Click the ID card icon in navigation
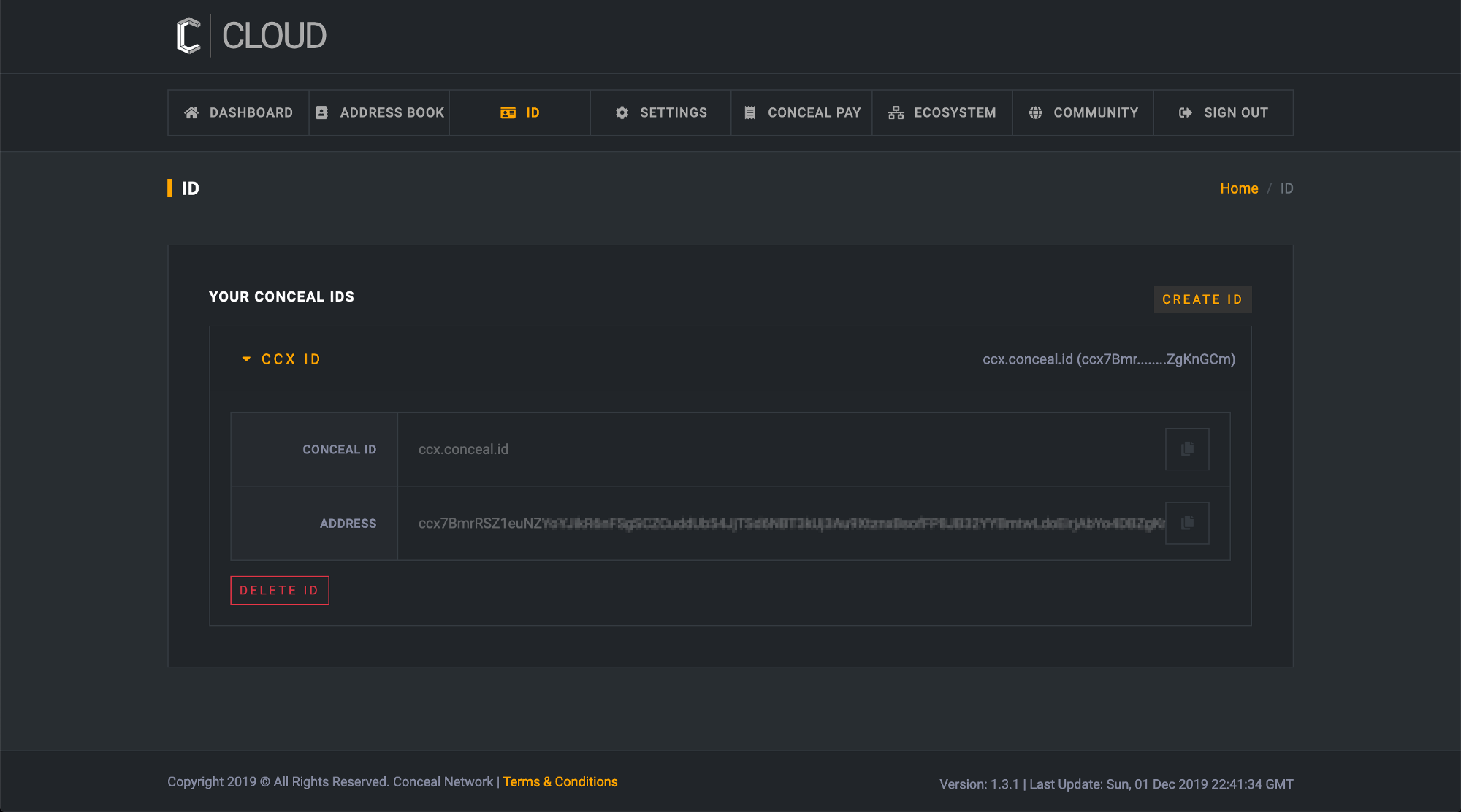This screenshot has width=1461, height=812. [x=508, y=112]
